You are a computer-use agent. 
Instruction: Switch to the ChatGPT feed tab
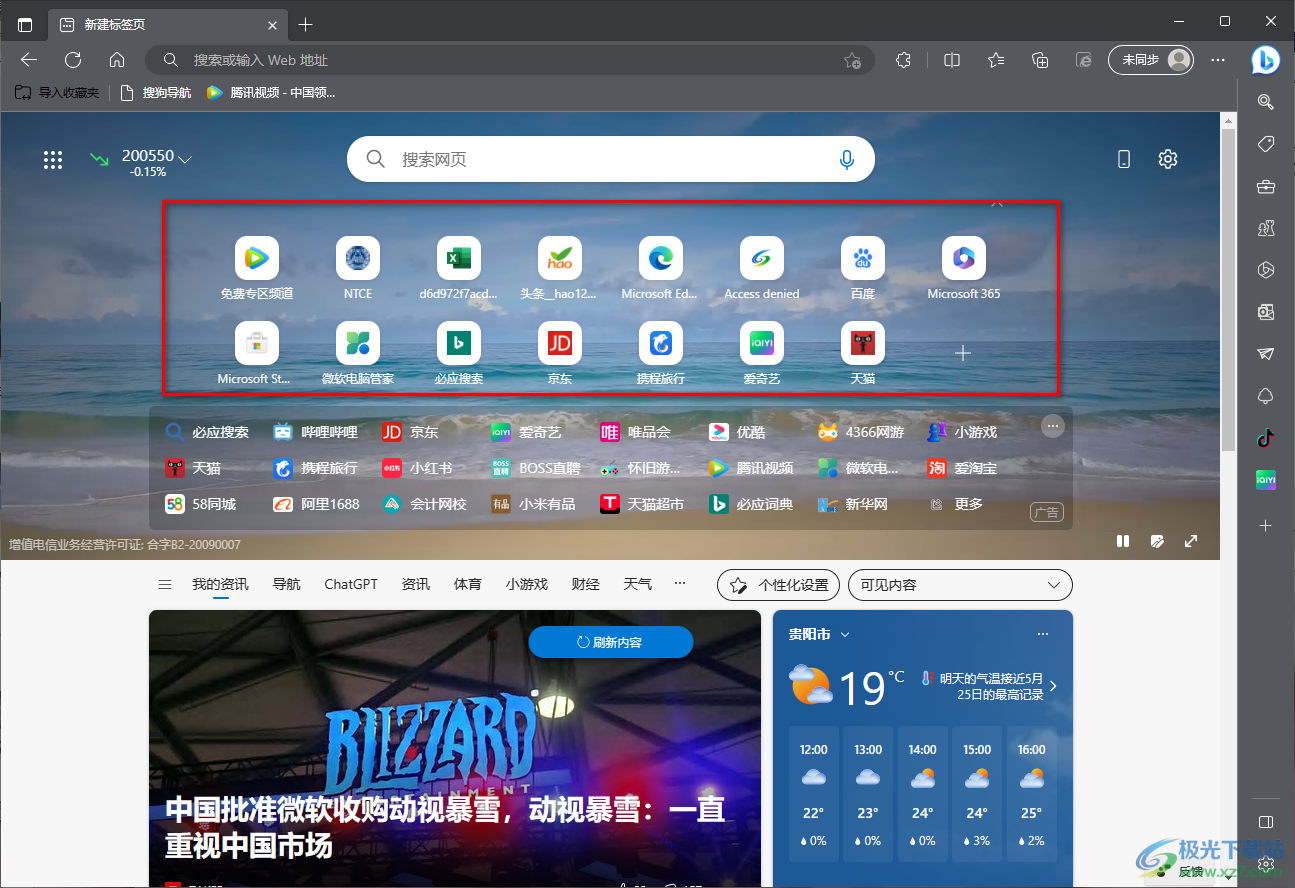tap(351, 584)
